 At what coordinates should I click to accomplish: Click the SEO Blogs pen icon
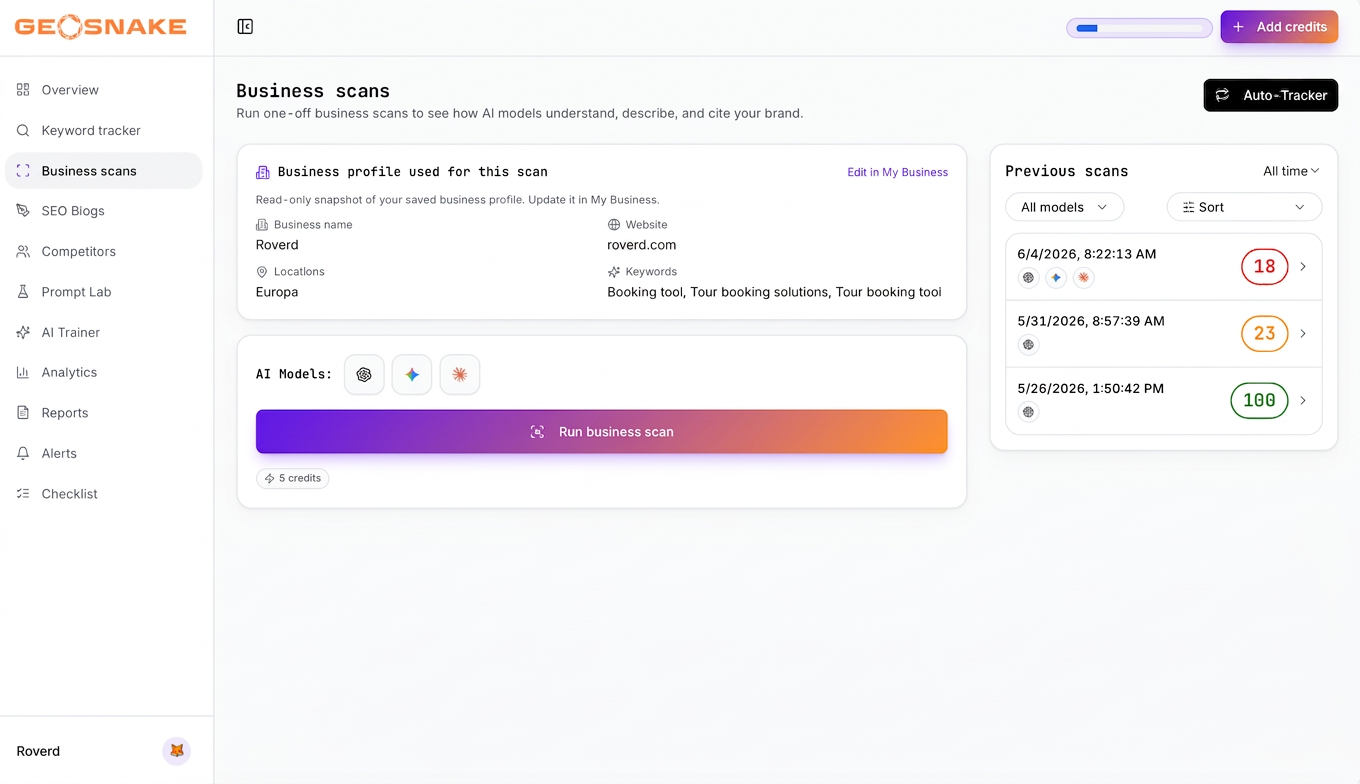tap(23, 211)
